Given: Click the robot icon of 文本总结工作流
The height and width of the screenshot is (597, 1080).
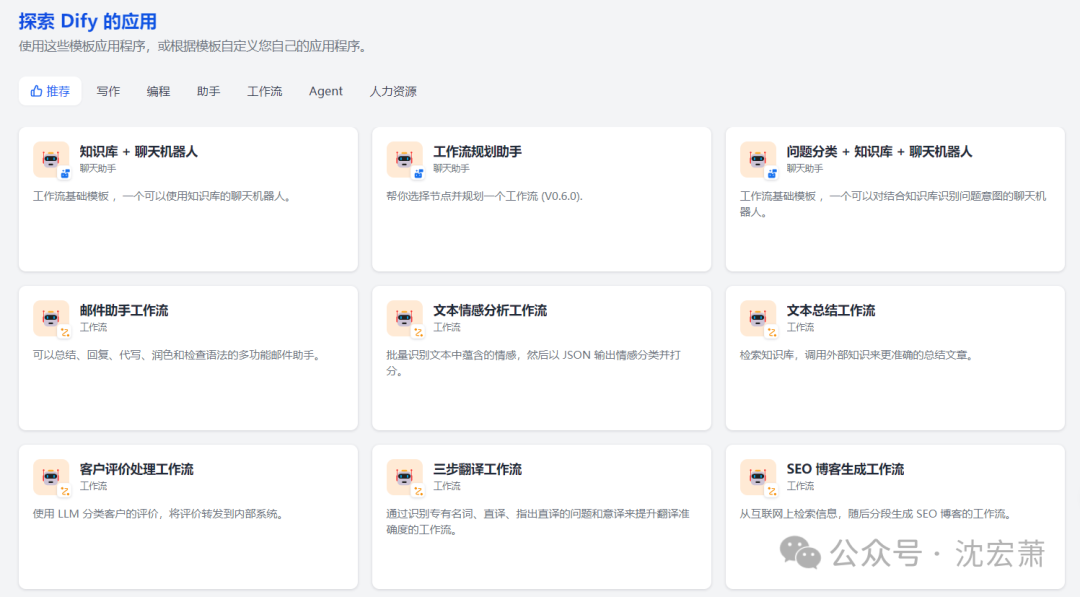Looking at the screenshot, I should coord(758,318).
